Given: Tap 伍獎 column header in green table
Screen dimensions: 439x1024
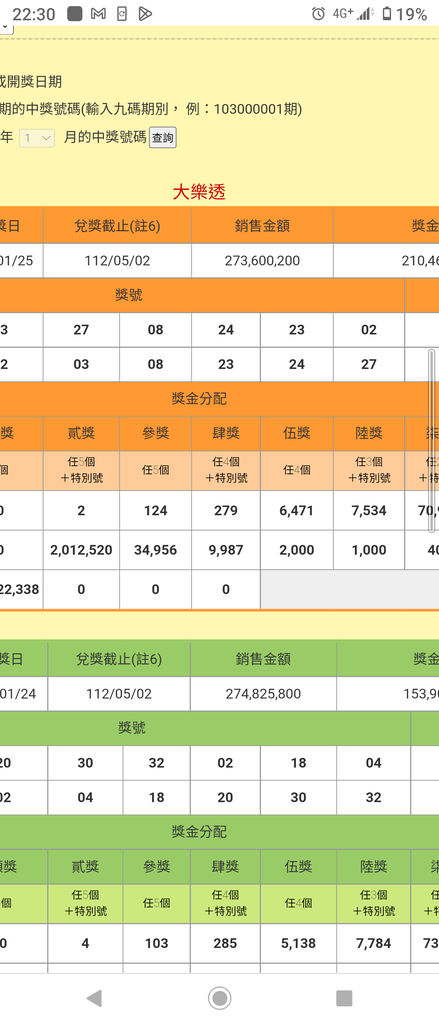Looking at the screenshot, I should [x=299, y=867].
